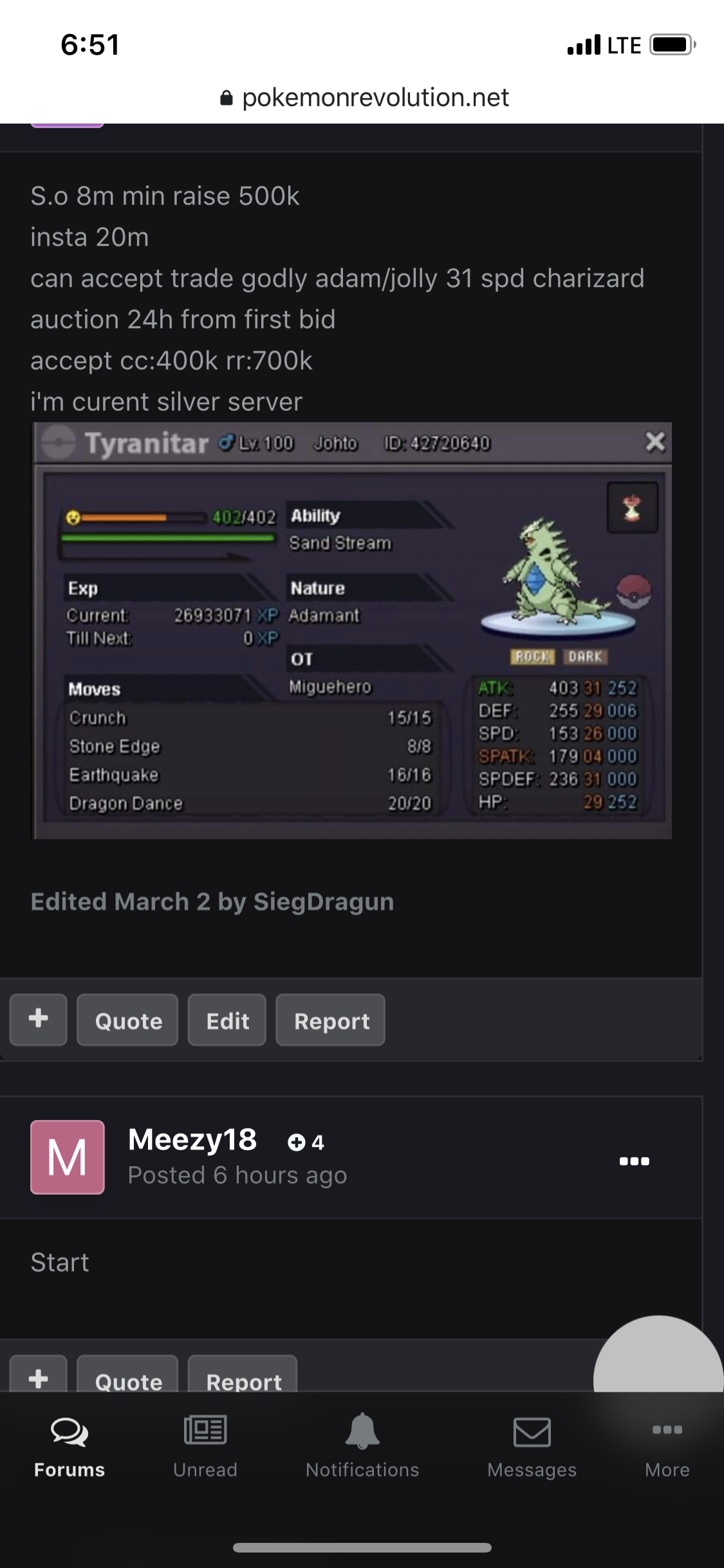
Task: Edit the Tyranitar auction post
Action: pyautogui.click(x=227, y=1020)
